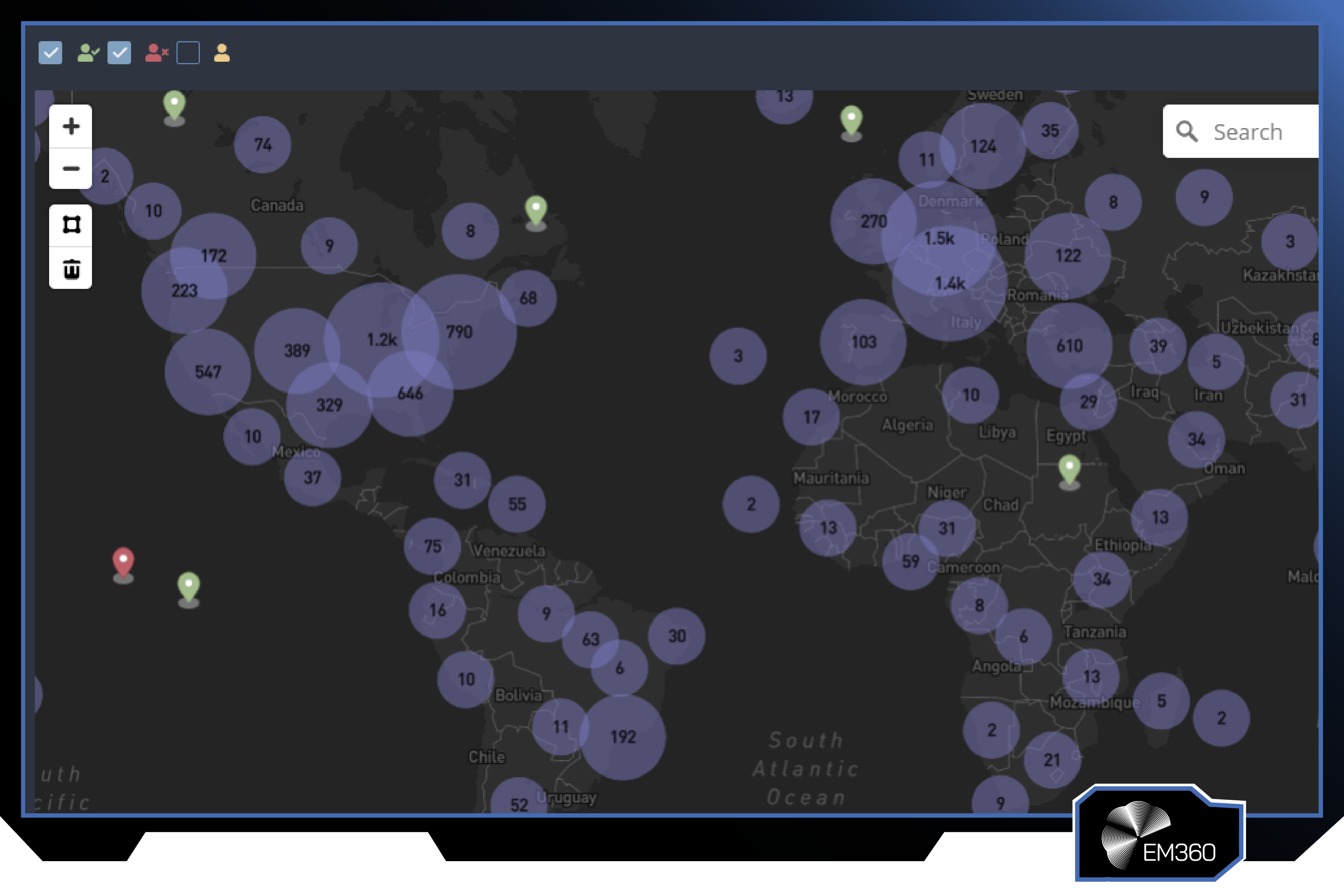Click the 75 cluster near Colombia
This screenshot has width=1344, height=896.
[x=433, y=546]
